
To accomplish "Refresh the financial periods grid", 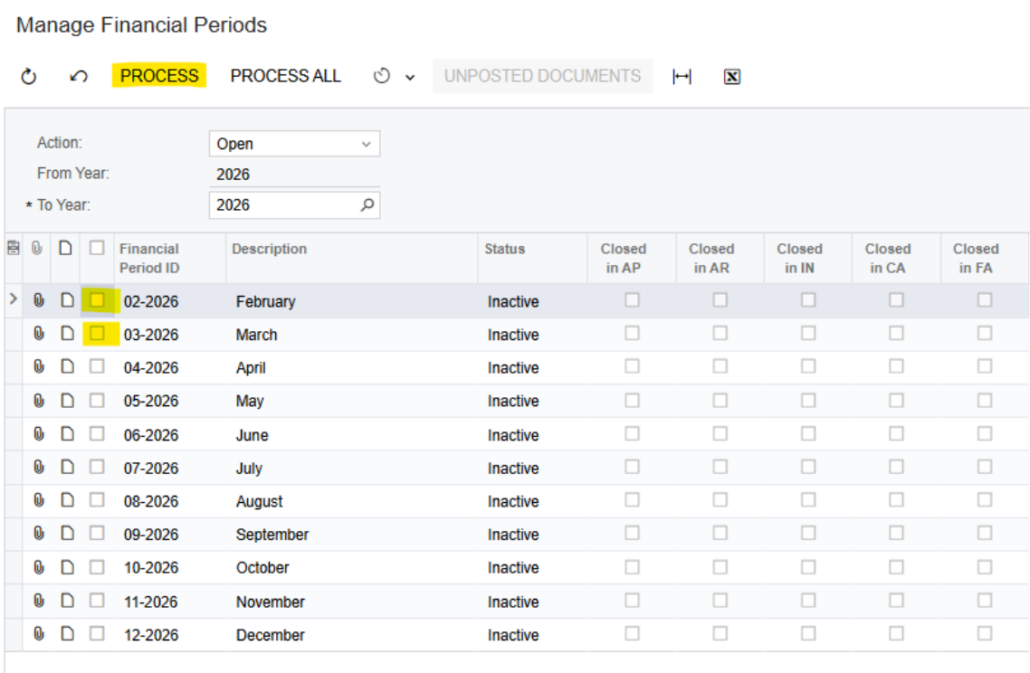I will [28, 75].
